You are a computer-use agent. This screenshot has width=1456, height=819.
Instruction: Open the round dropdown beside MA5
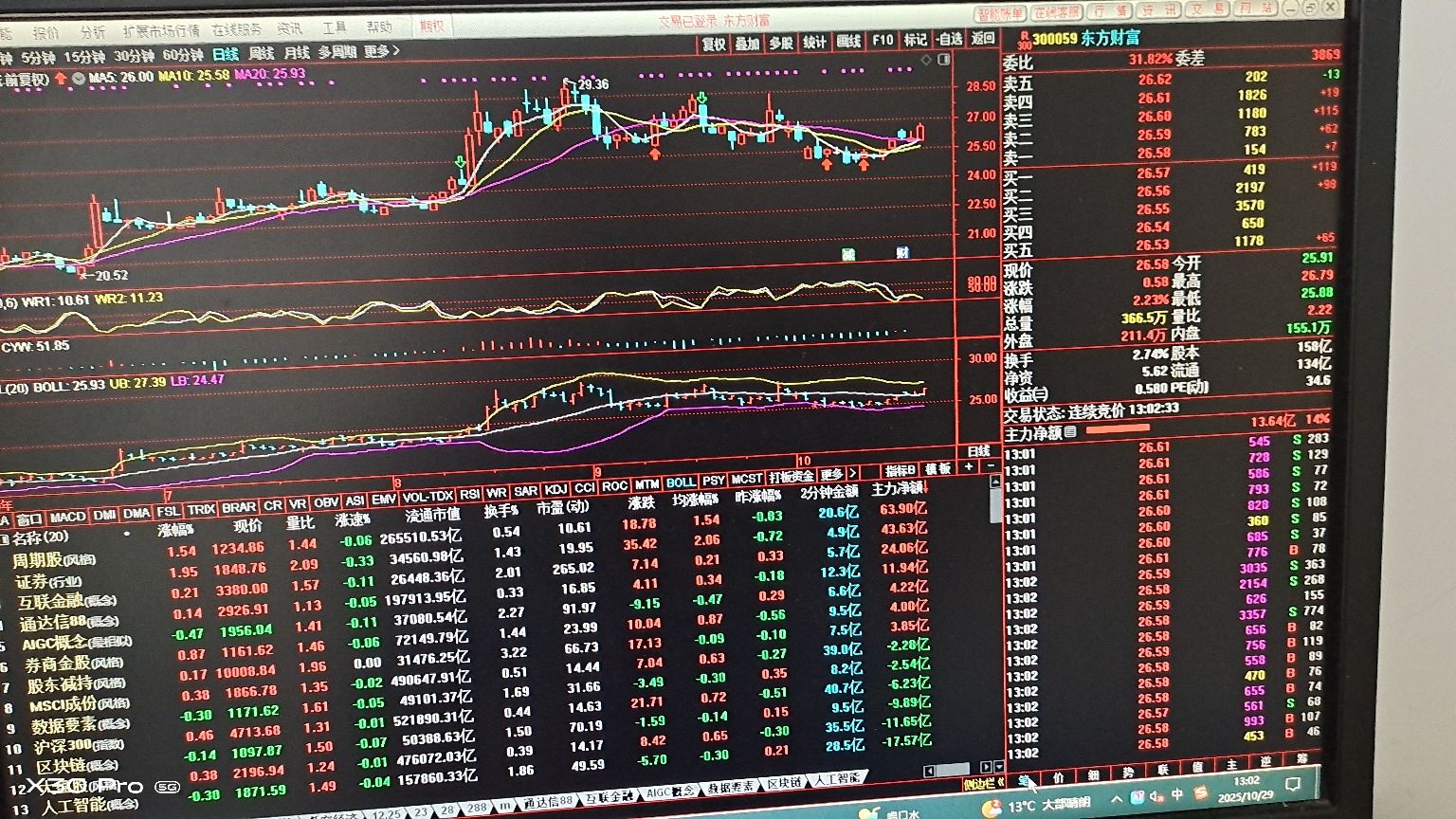click(x=79, y=78)
